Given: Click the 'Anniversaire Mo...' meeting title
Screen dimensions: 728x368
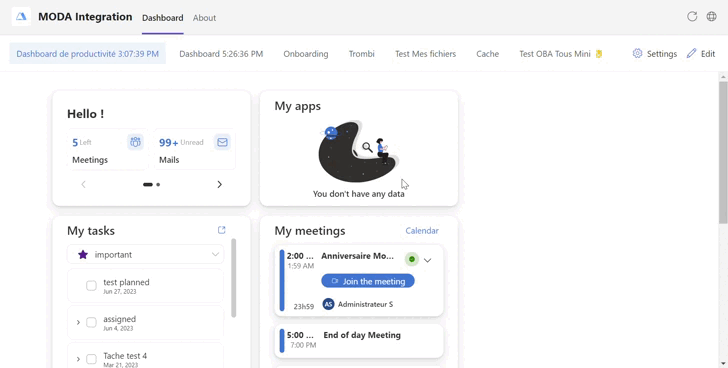Looking at the screenshot, I should coord(358,256).
